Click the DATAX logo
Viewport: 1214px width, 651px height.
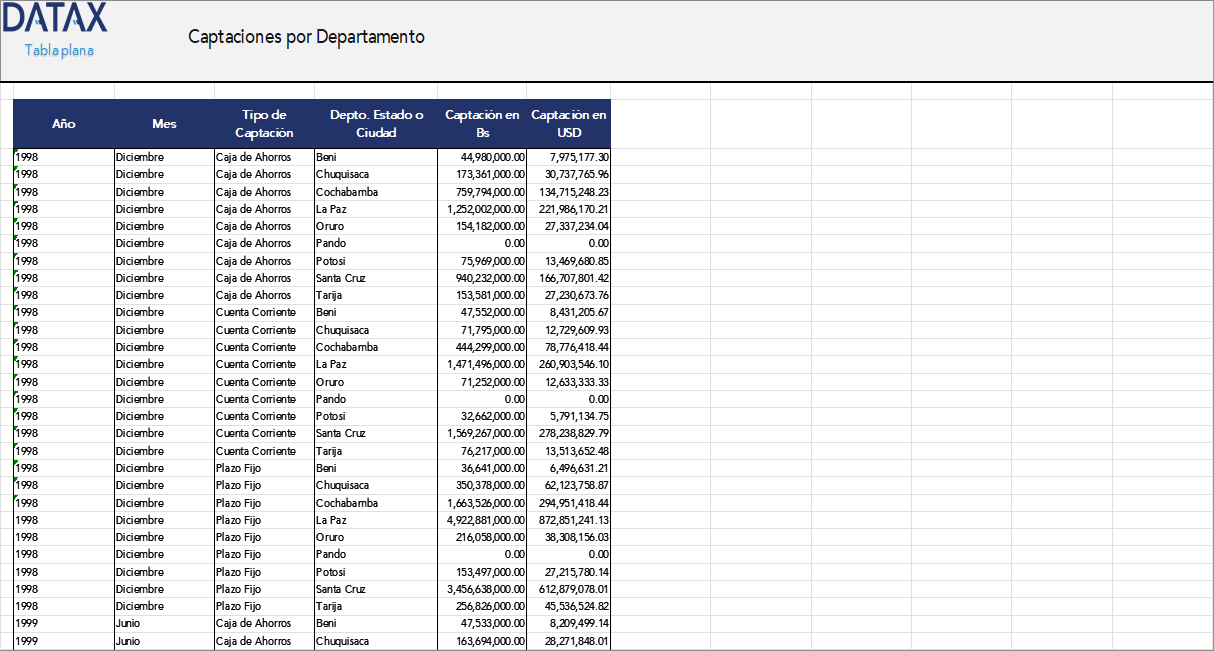point(56,21)
